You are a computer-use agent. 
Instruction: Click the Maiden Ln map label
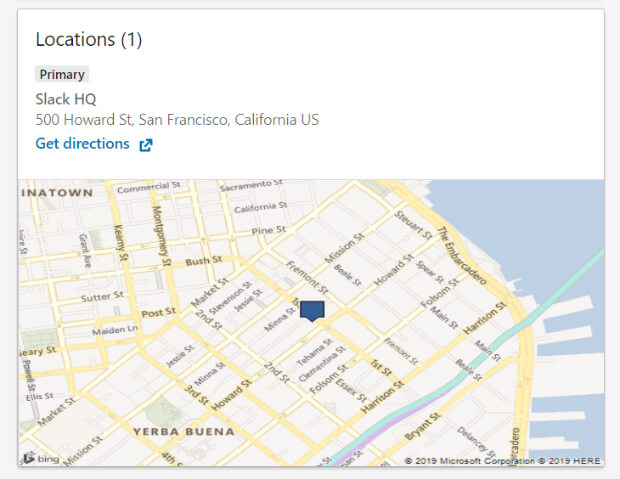115,330
